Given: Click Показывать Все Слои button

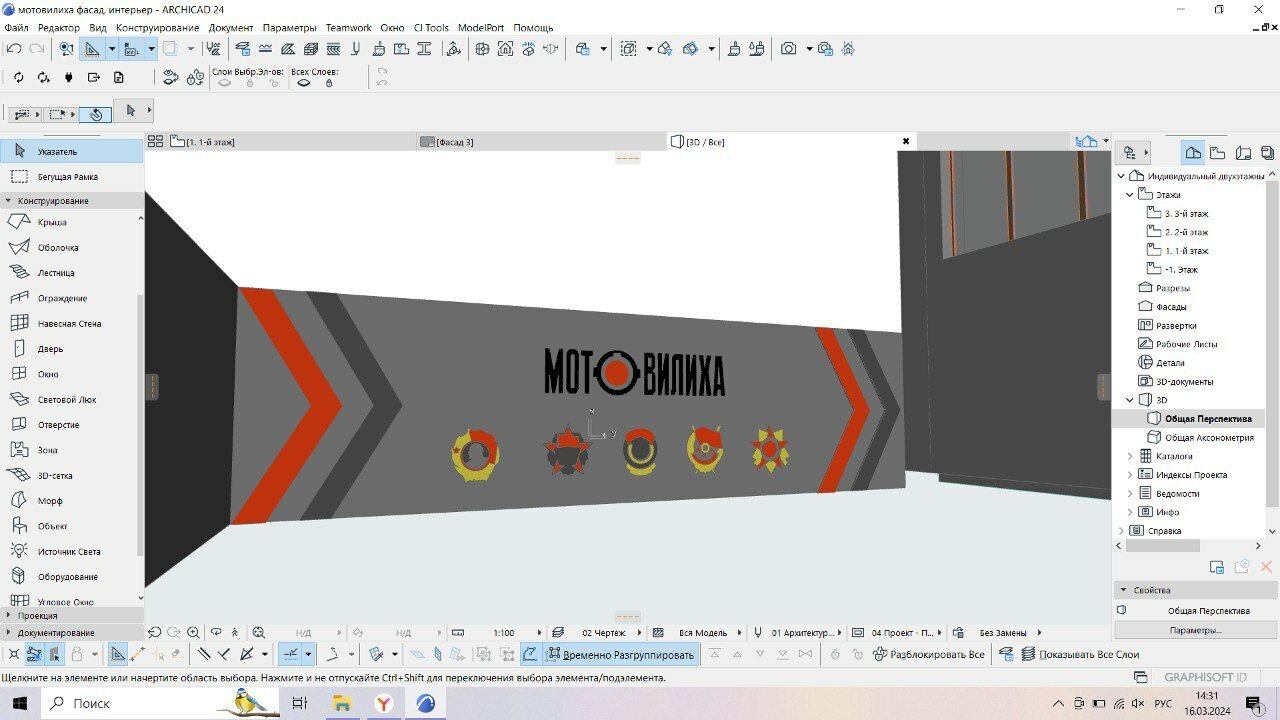Looking at the screenshot, I should pyautogui.click(x=1080, y=655).
